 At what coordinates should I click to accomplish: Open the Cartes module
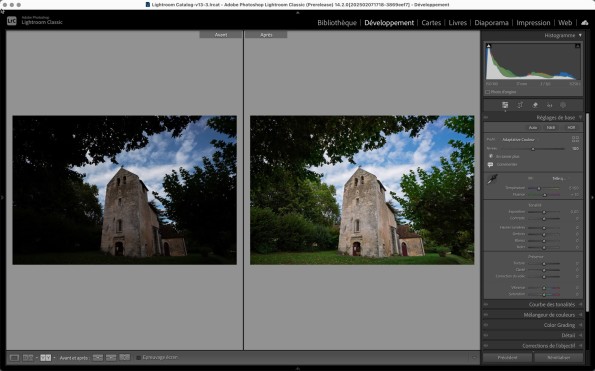(431, 23)
